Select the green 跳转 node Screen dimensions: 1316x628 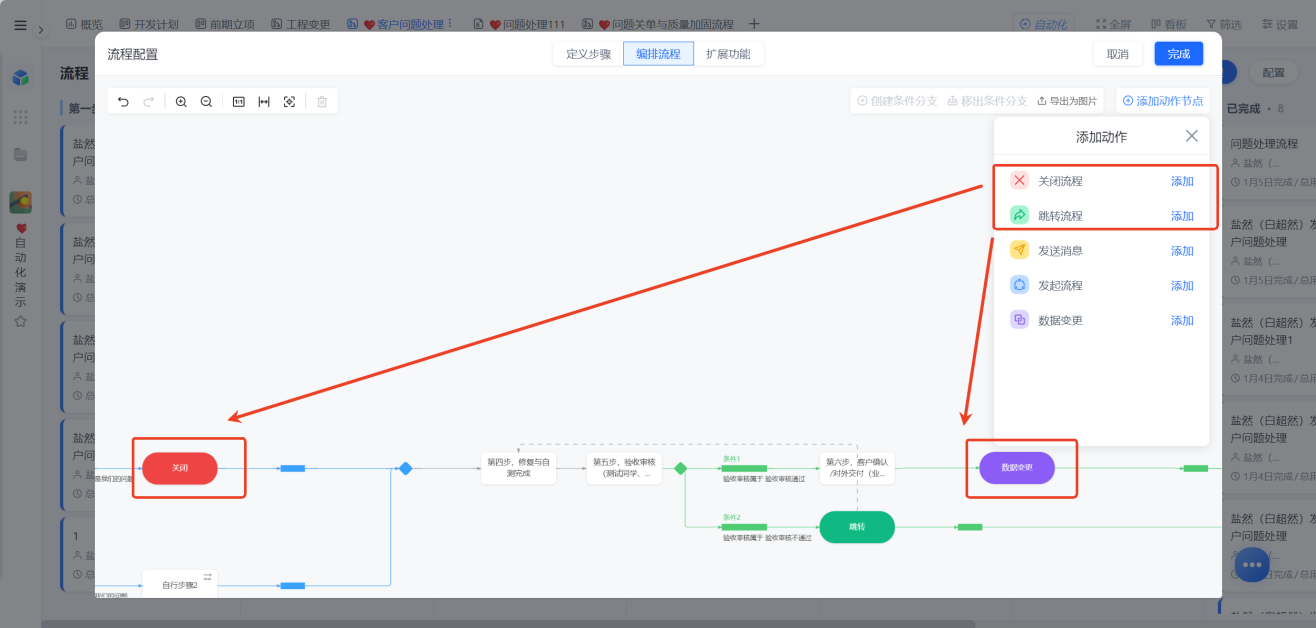(857, 527)
